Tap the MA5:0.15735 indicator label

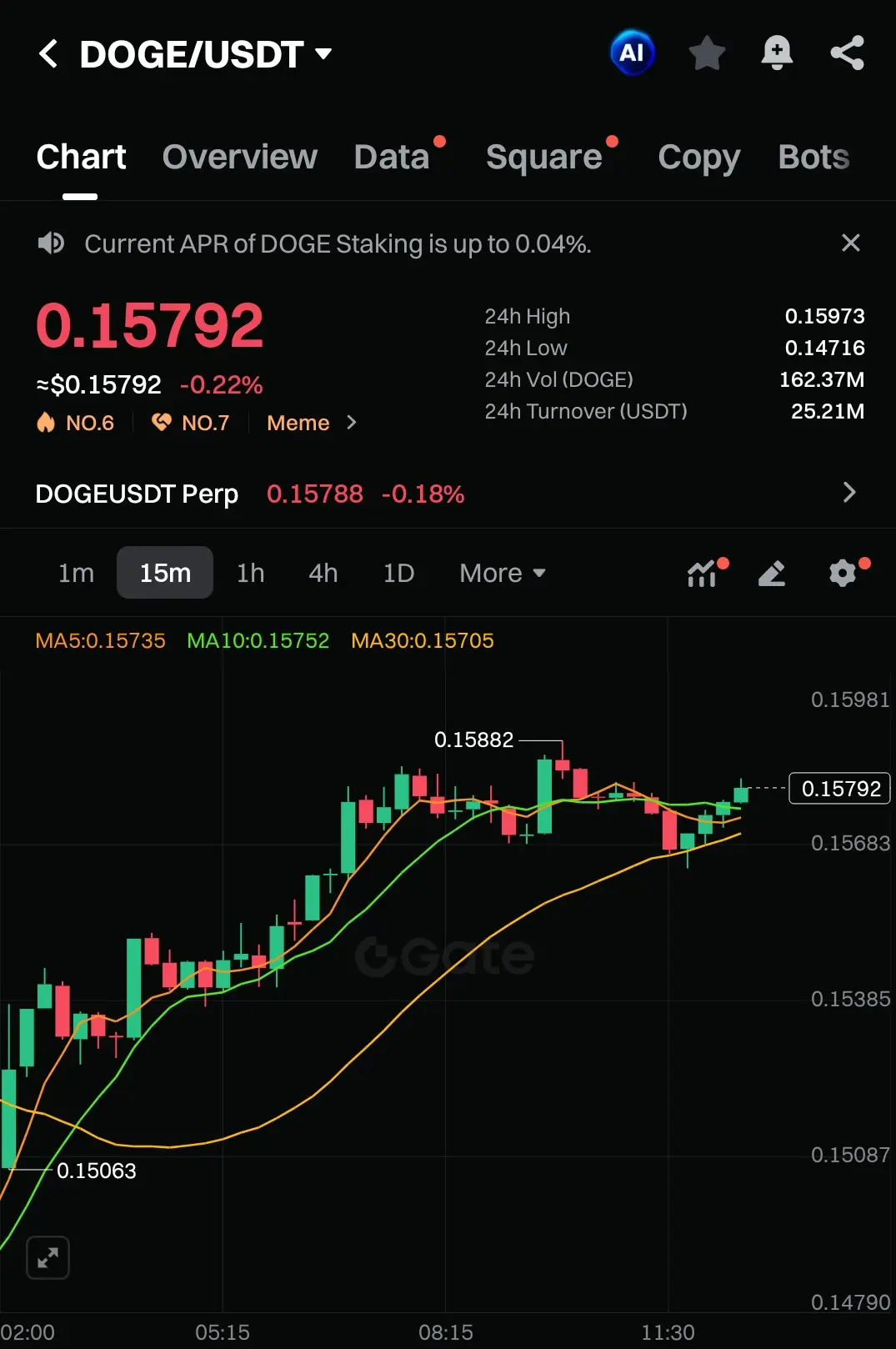(100, 640)
